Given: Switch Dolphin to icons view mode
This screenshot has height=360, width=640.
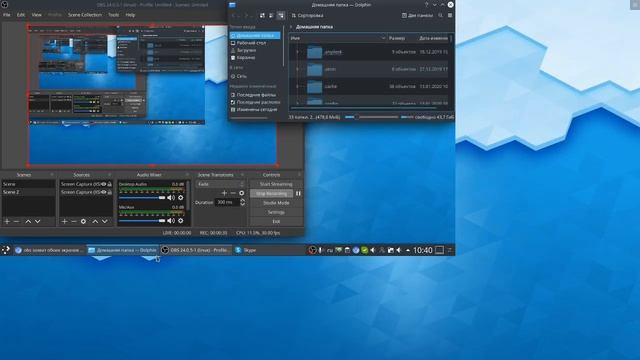Looking at the screenshot, I should (x=262, y=16).
